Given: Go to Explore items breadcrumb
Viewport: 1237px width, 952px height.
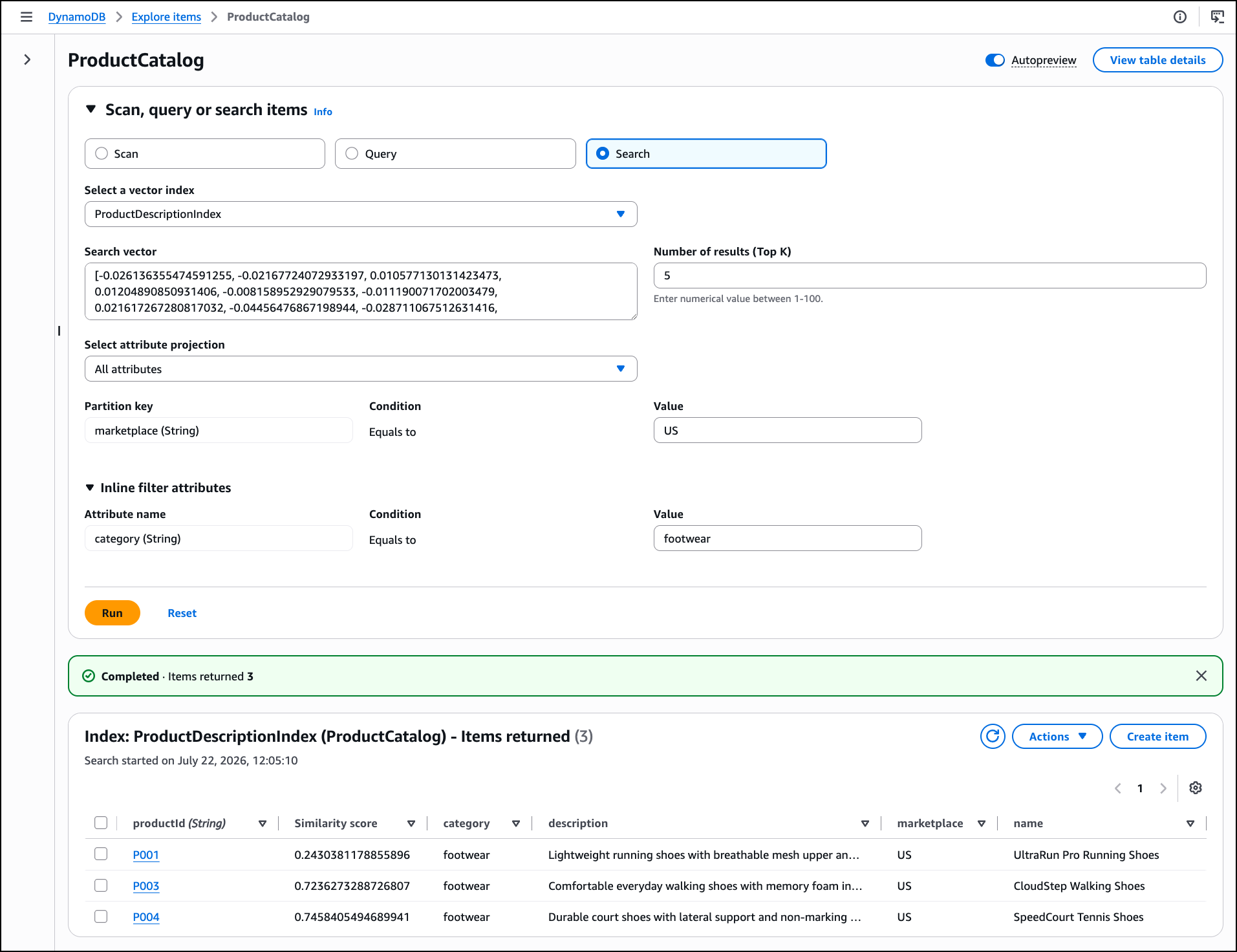Looking at the screenshot, I should click(166, 17).
